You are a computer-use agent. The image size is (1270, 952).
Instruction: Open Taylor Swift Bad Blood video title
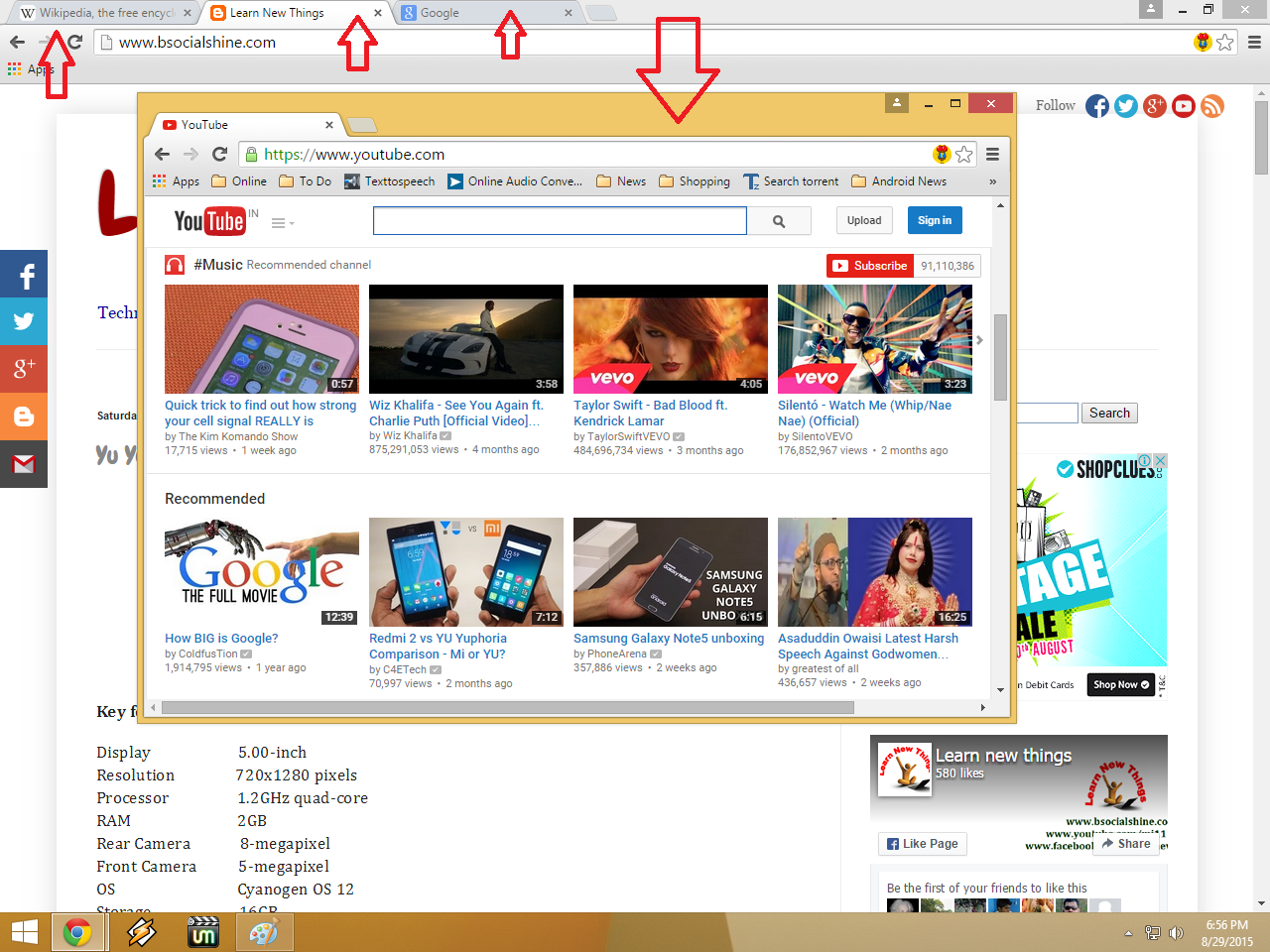(651, 413)
